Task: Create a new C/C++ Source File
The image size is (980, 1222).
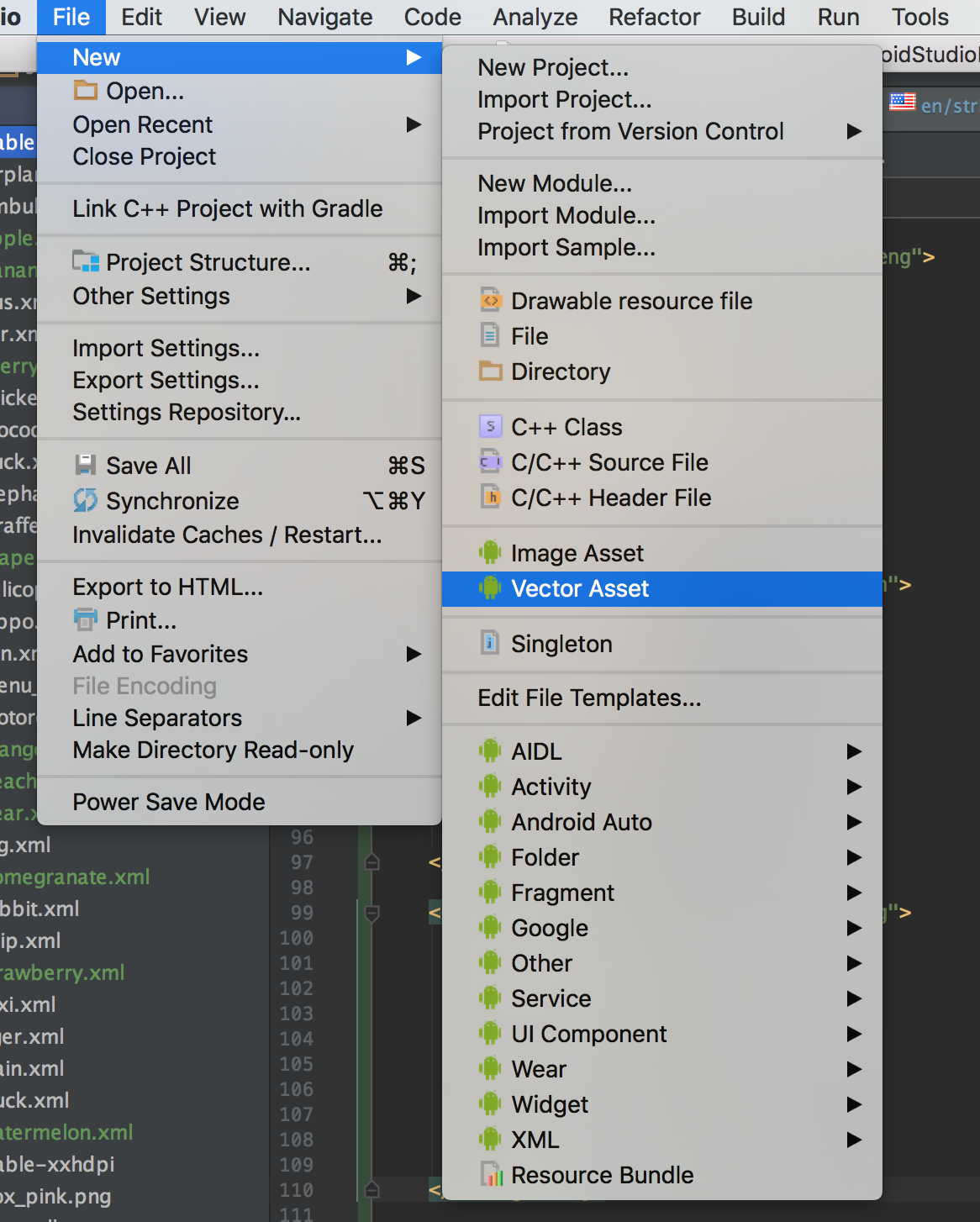Action: click(609, 461)
